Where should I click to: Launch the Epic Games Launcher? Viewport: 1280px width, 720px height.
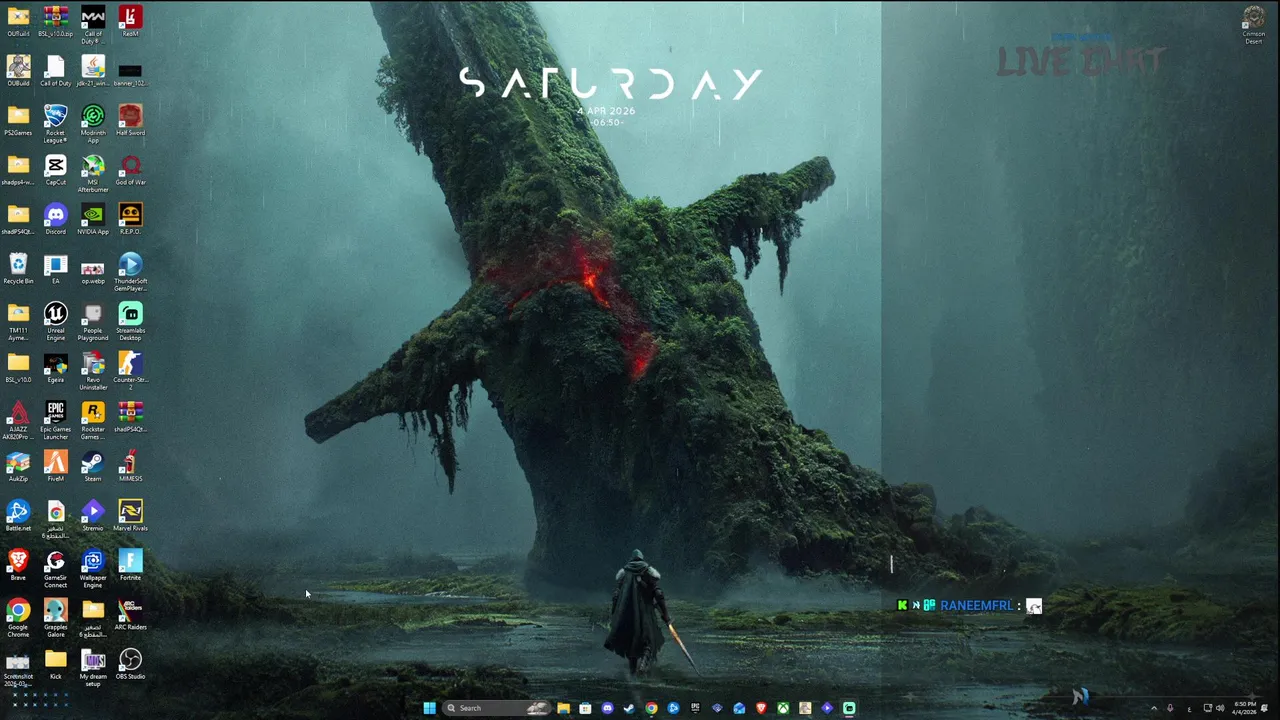click(x=55, y=421)
